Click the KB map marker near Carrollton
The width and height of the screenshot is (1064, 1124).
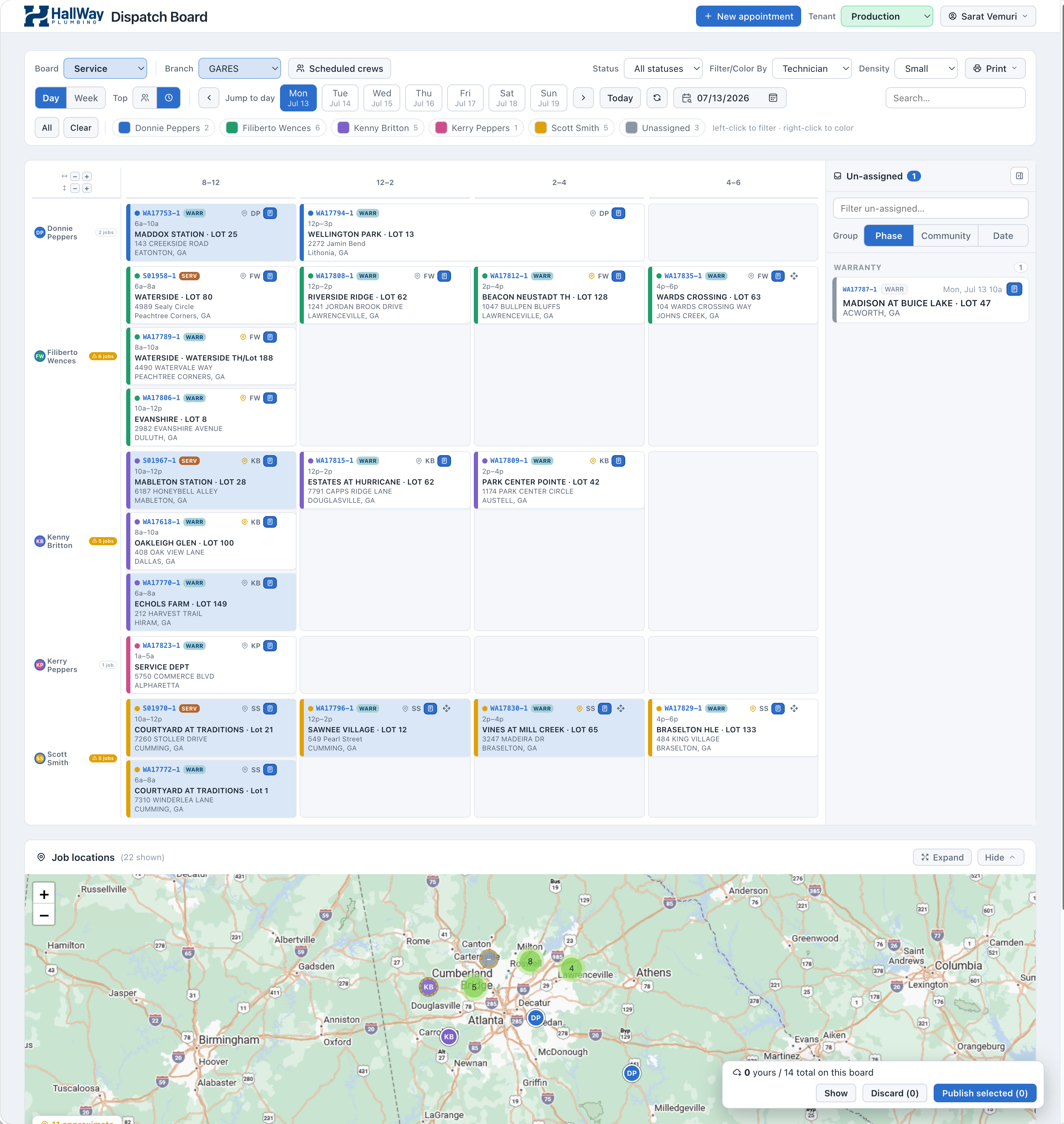pos(449,1037)
